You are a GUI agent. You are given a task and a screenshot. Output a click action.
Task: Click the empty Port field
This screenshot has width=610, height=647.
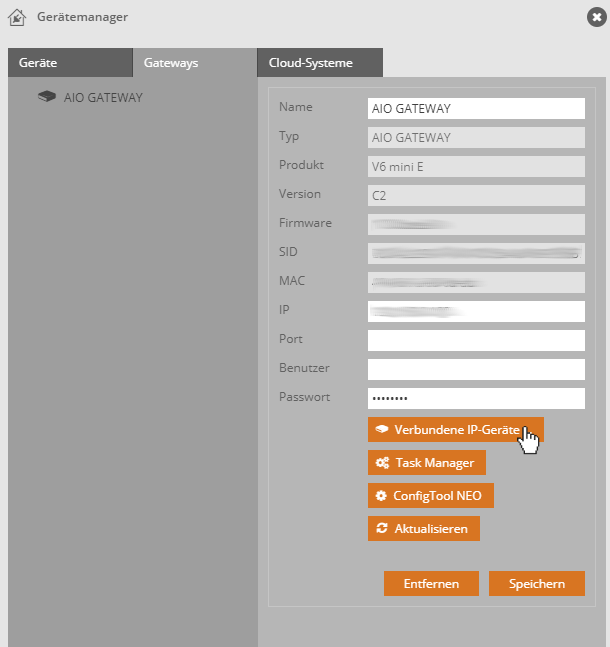476,341
